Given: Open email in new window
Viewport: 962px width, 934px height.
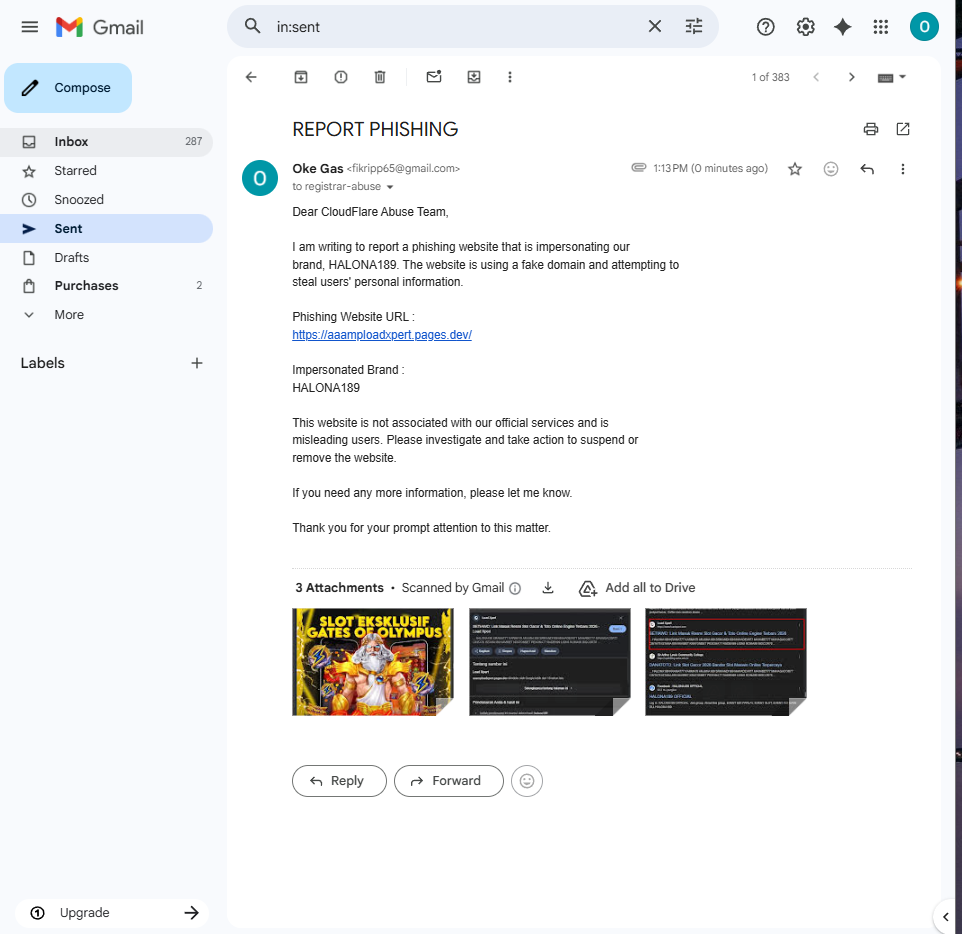Looking at the screenshot, I should pyautogui.click(x=902, y=129).
